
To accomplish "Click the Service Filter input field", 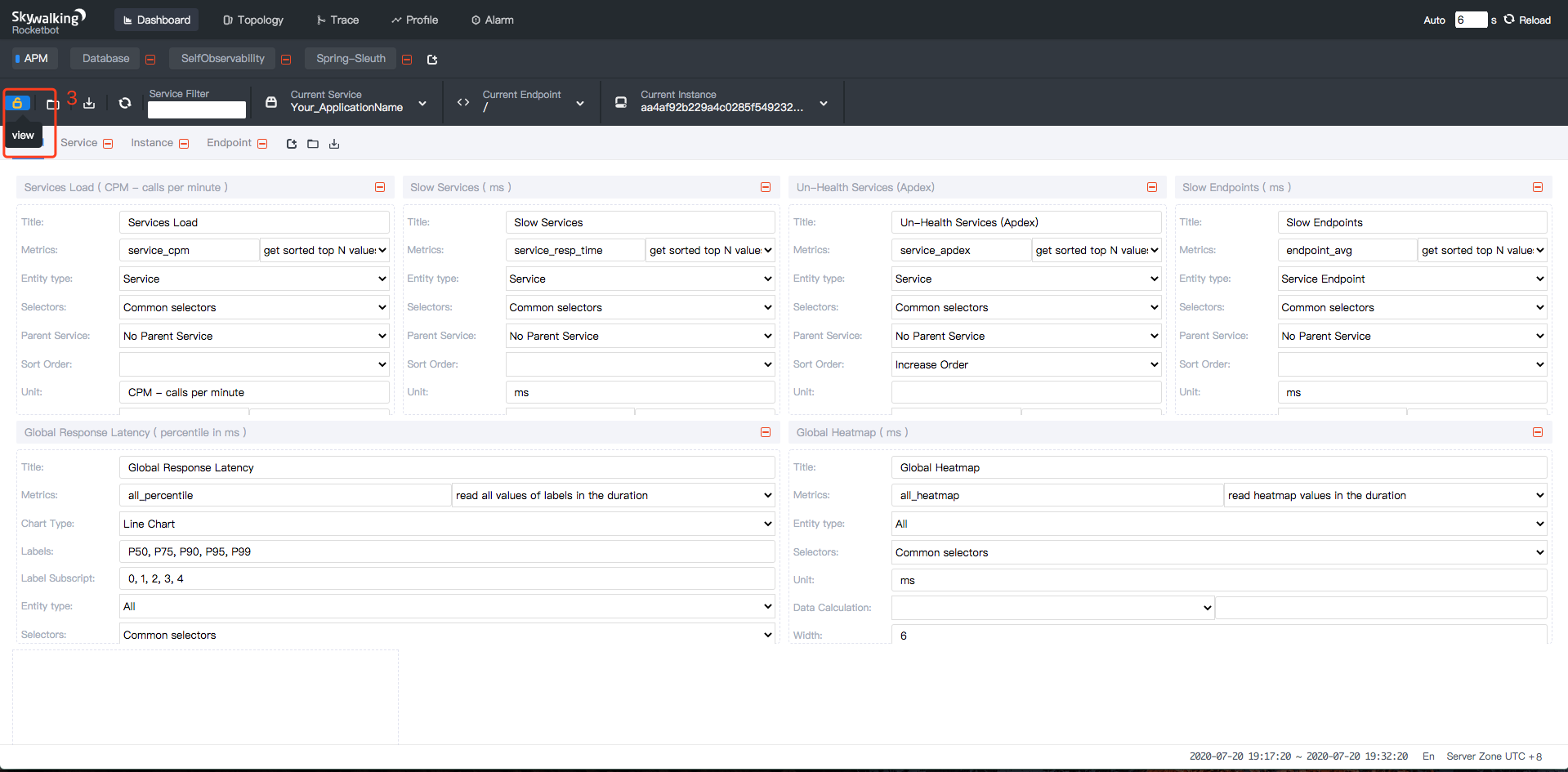I will 197,109.
